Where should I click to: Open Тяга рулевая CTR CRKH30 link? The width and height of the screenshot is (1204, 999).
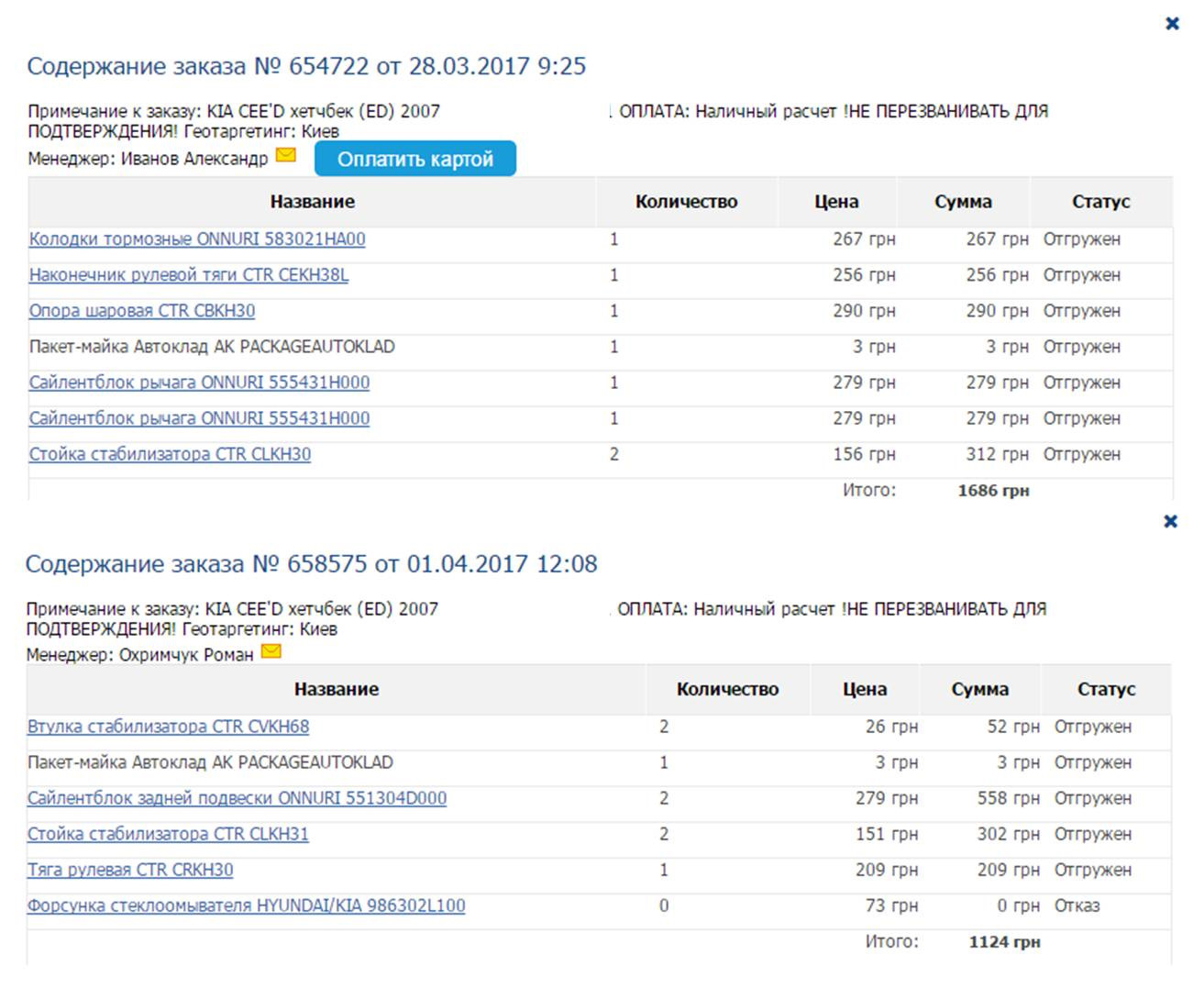[x=130, y=870]
